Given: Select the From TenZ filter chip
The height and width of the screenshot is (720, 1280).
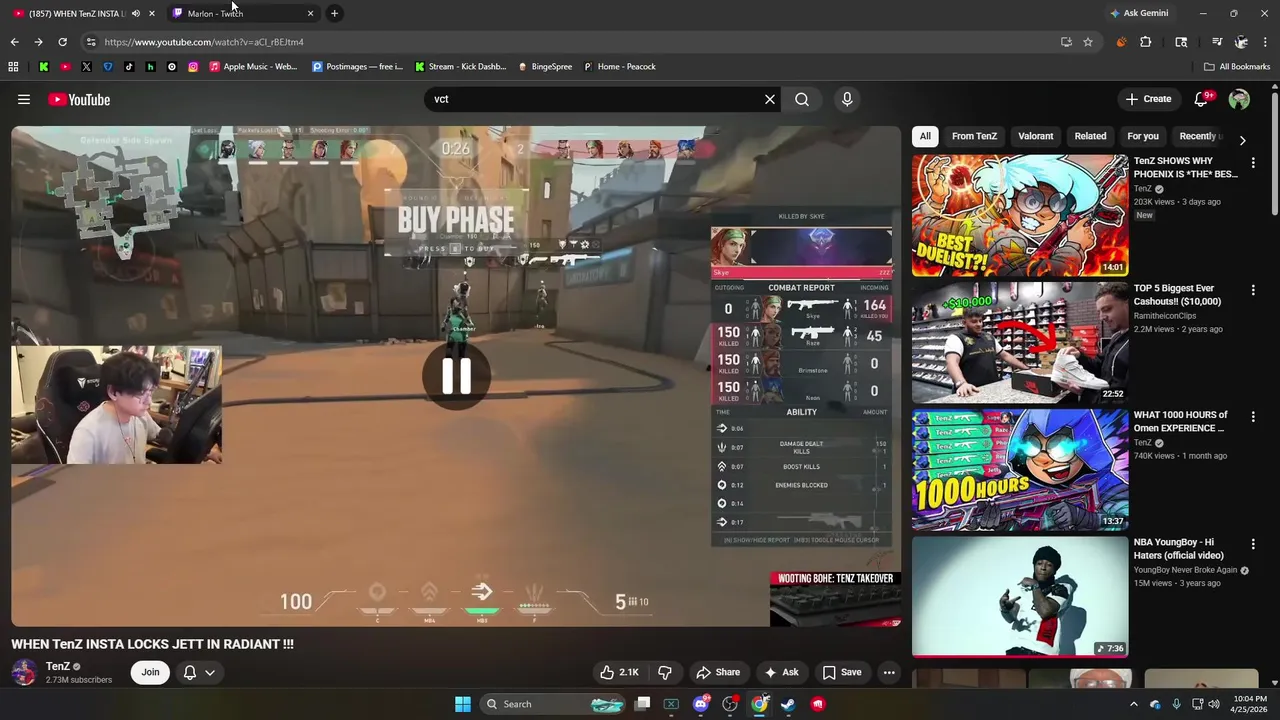Looking at the screenshot, I should 974,136.
